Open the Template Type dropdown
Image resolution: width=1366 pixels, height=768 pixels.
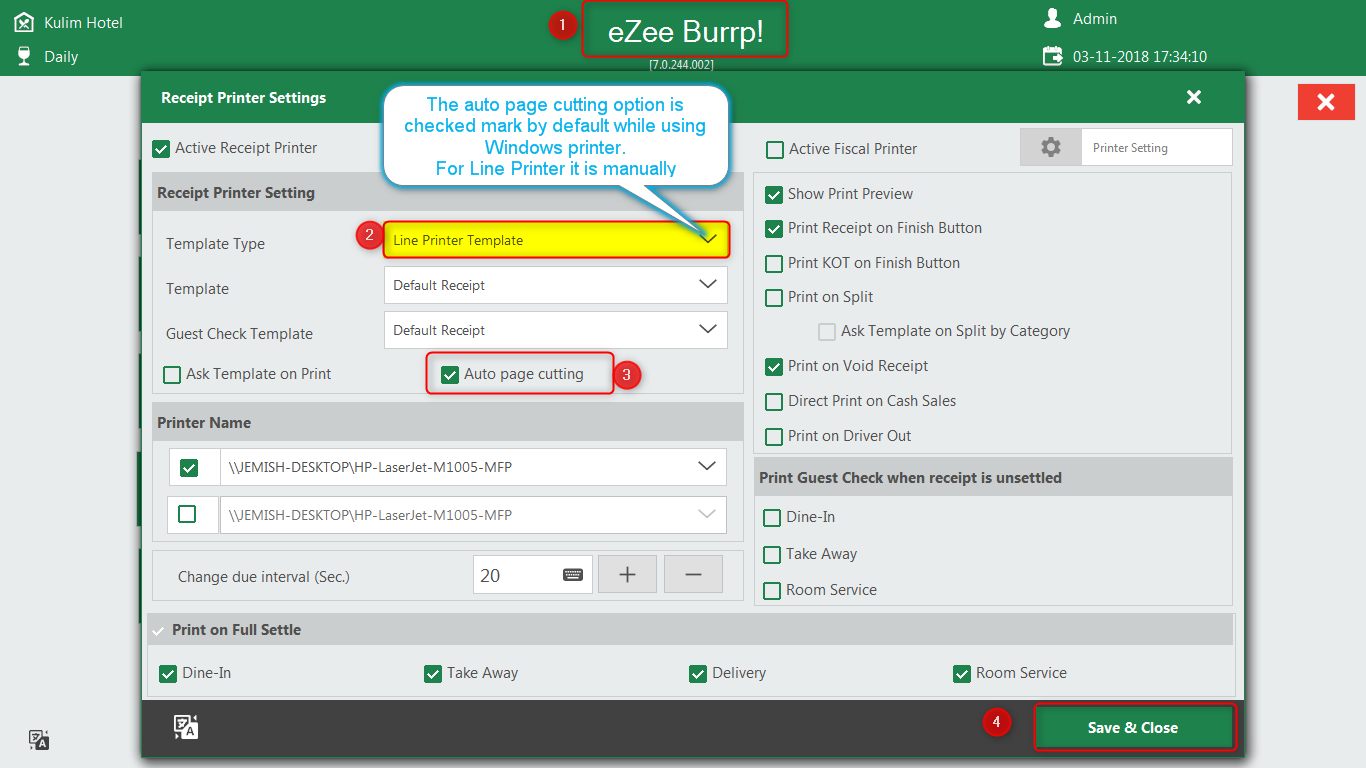click(556, 240)
